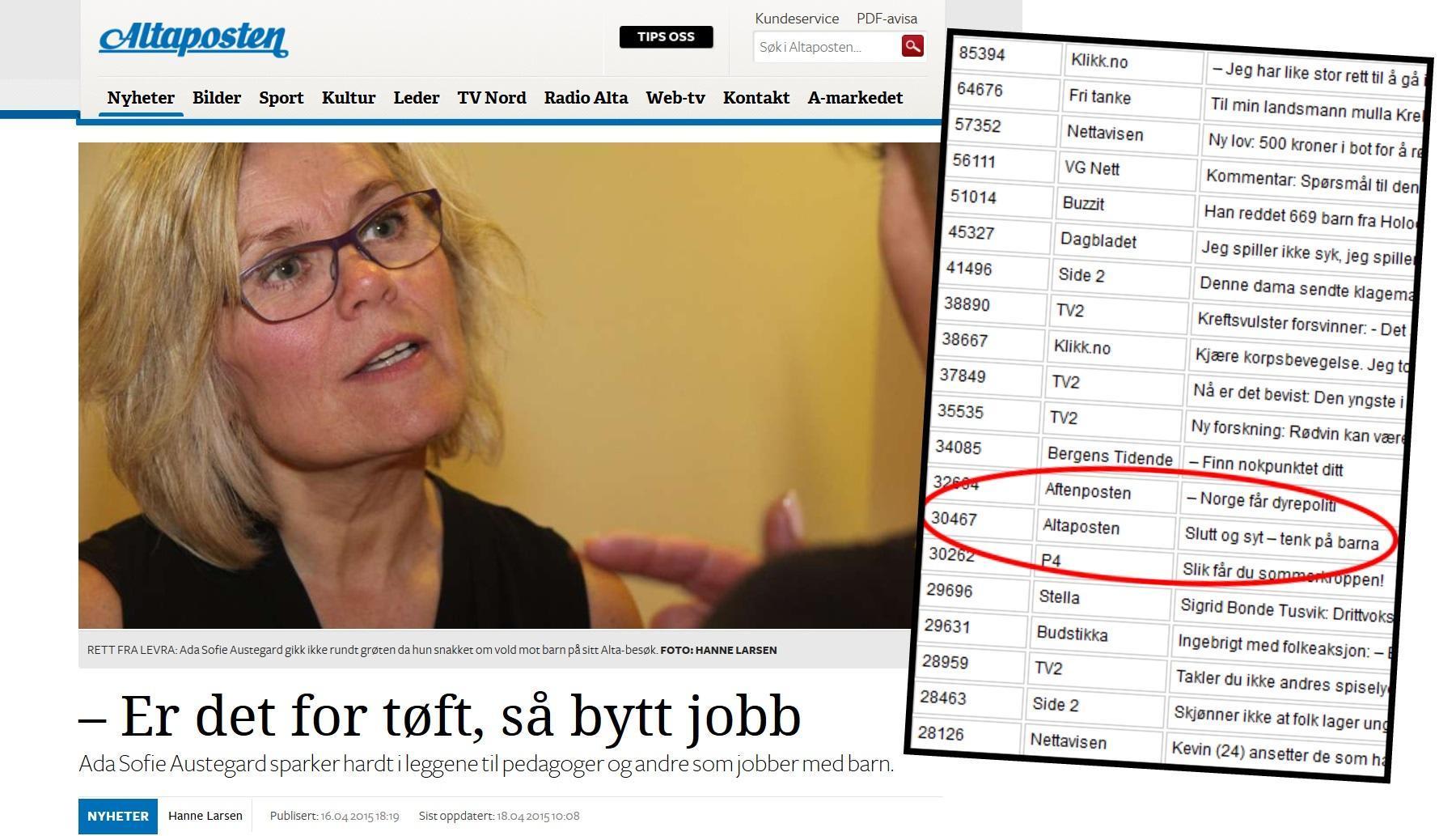Click the blue NYHETER category tag
The width and height of the screenshot is (1456, 836).
[118, 816]
